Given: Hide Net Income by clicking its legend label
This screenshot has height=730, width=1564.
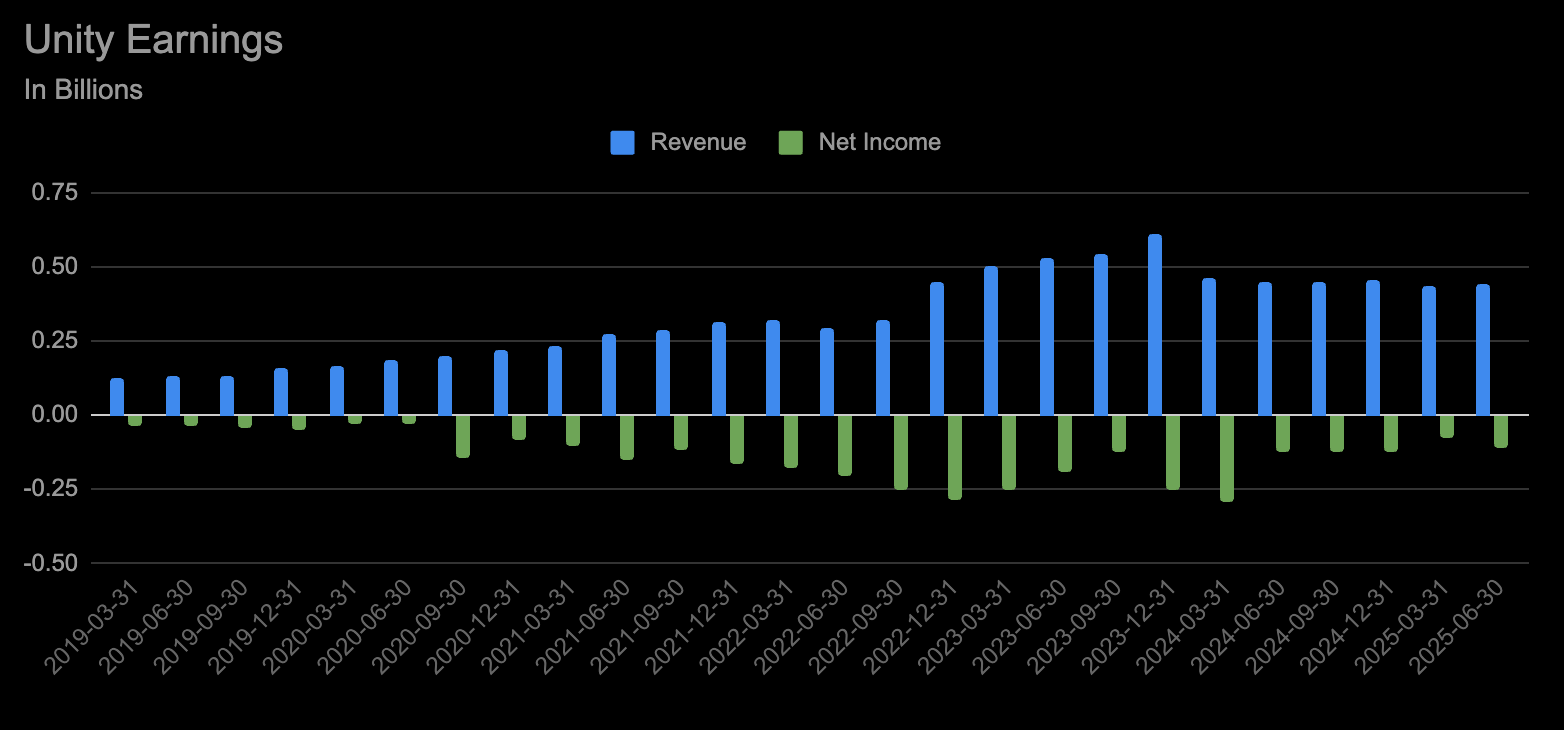Looking at the screenshot, I should pyautogui.click(x=879, y=142).
